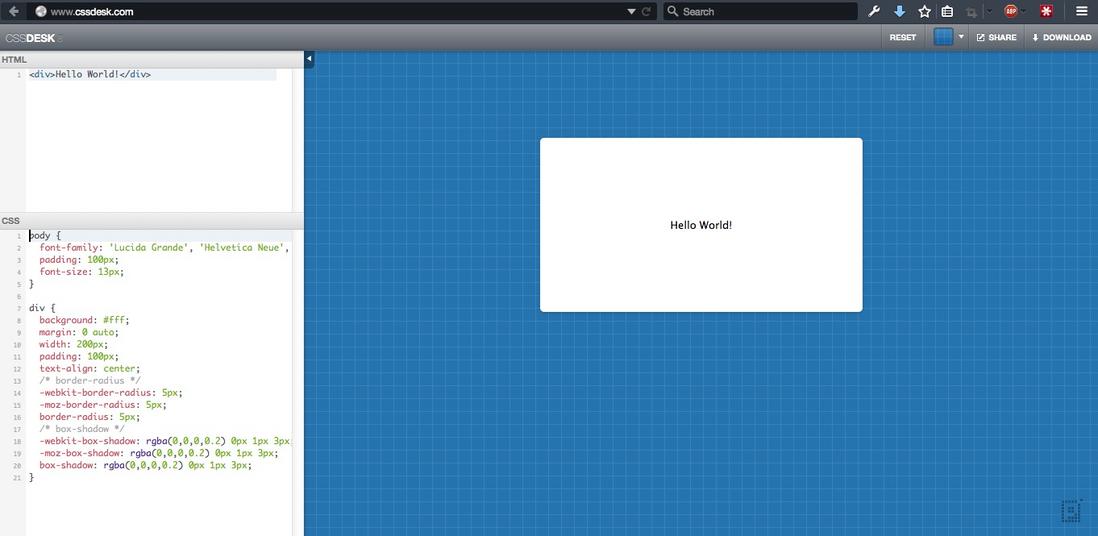Screen dimensions: 1098x536
Task: Click the globe site identity icon
Action: click(41, 11)
